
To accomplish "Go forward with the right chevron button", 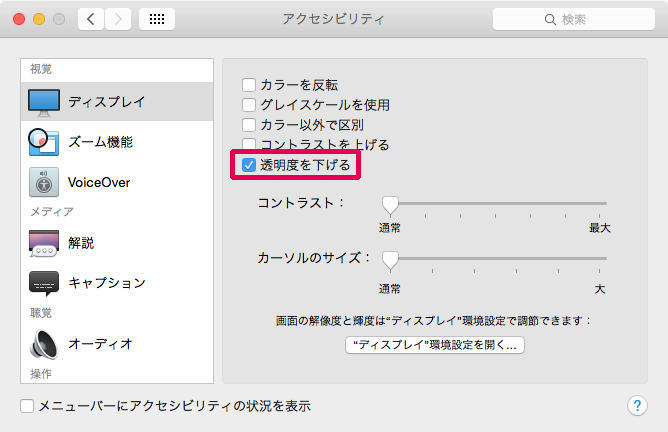I will (x=118, y=19).
